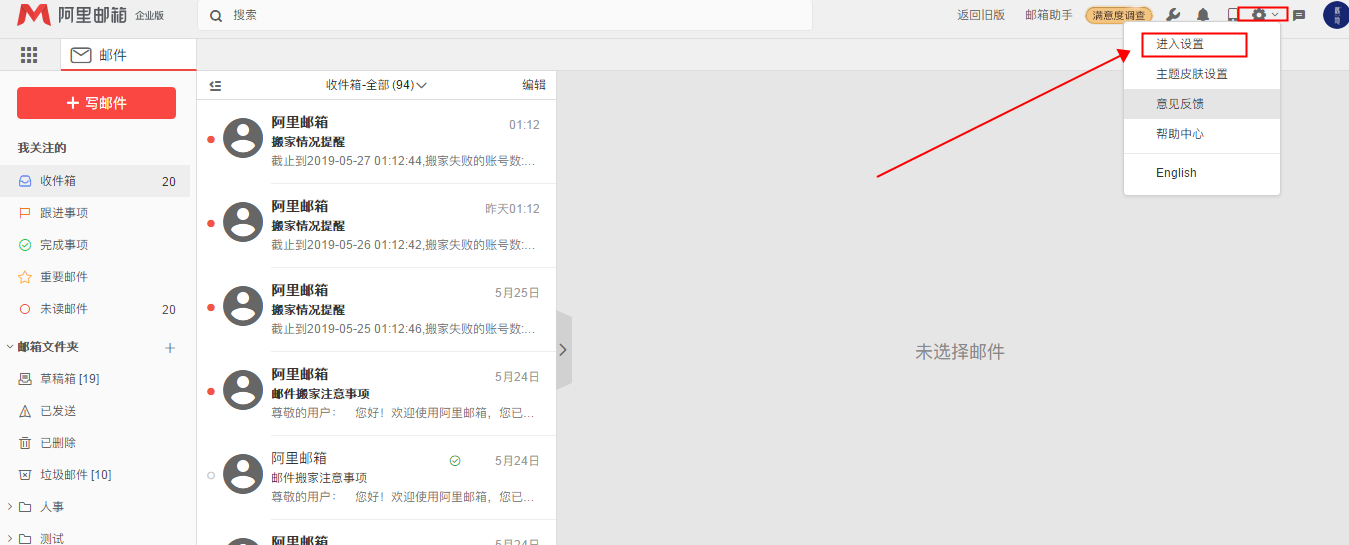Open the app grid launcher icon

[x=29, y=55]
